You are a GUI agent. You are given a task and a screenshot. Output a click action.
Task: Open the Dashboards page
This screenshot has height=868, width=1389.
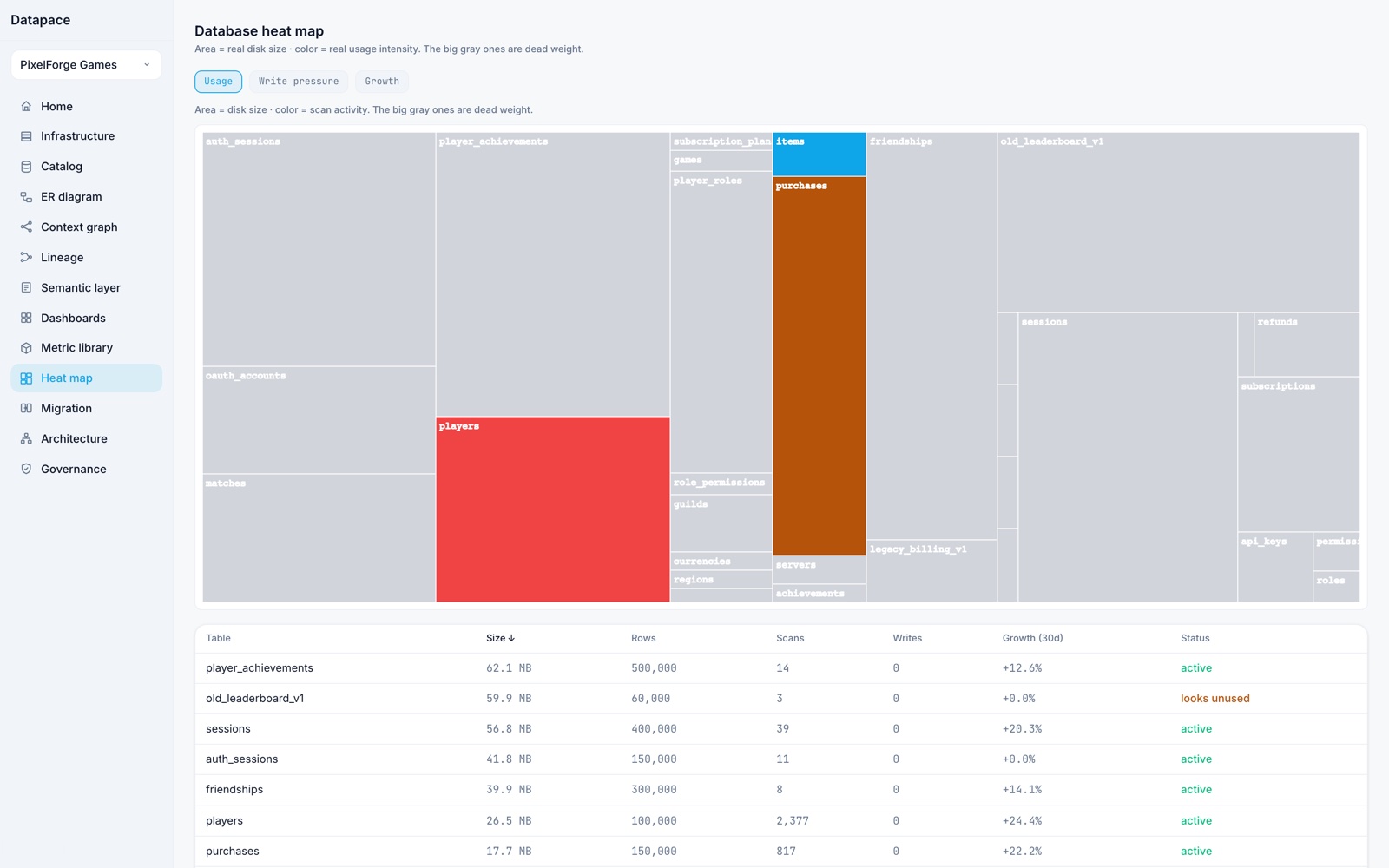[86, 318]
